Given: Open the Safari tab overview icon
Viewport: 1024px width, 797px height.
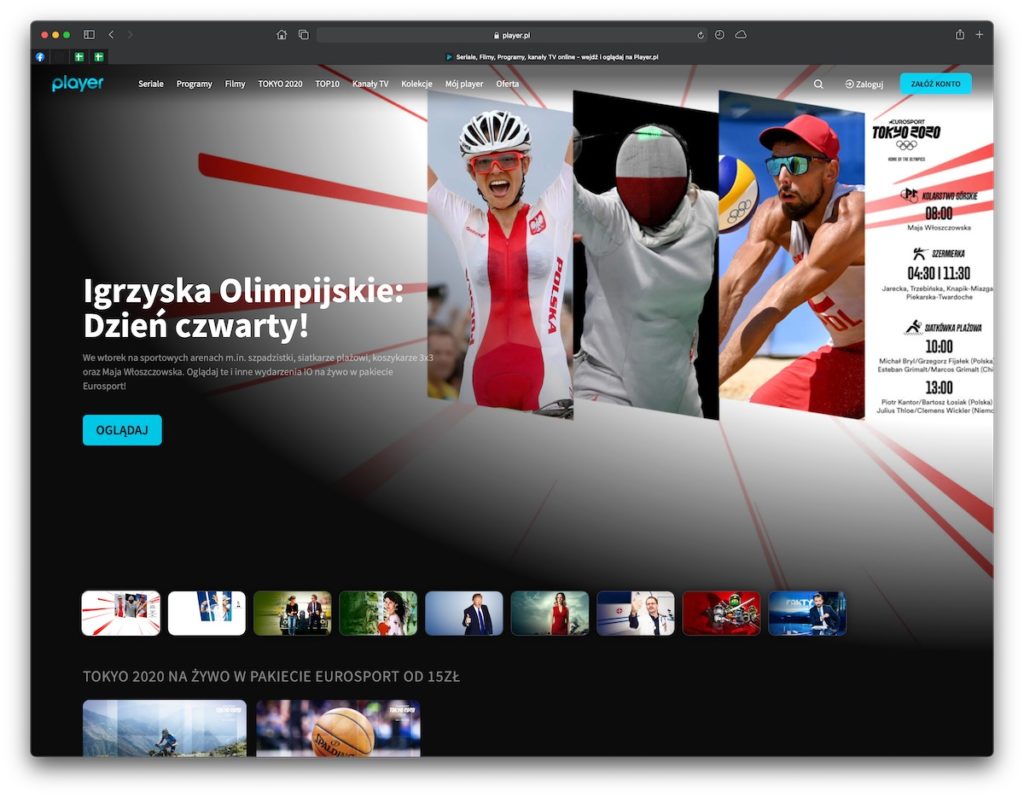Looking at the screenshot, I should click(304, 35).
